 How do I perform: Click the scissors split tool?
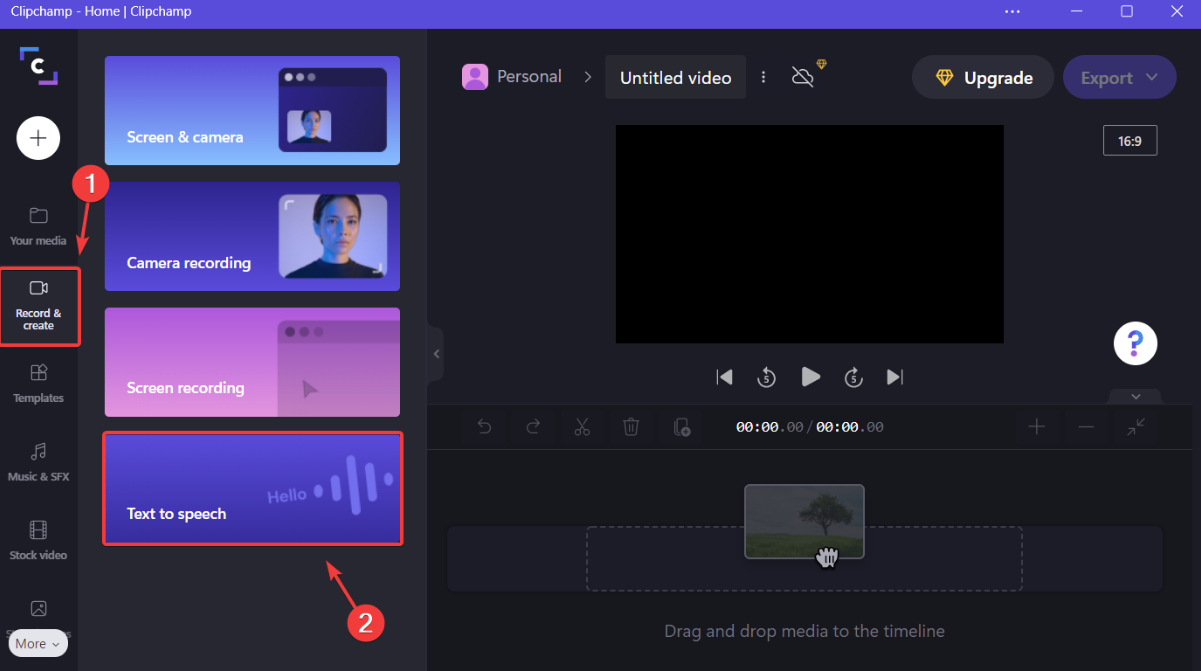click(583, 427)
